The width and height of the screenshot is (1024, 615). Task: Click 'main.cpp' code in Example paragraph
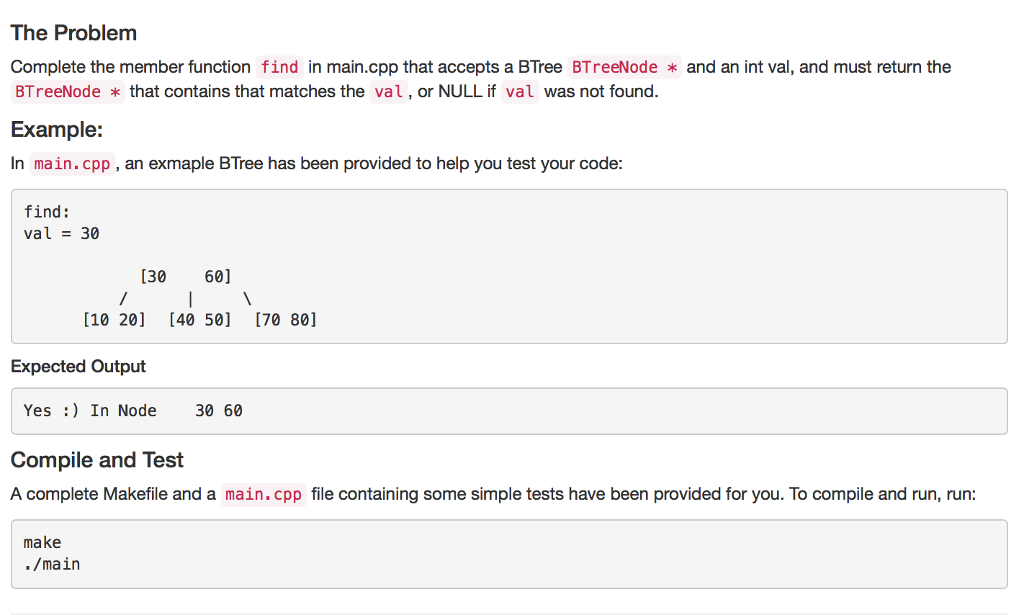pyautogui.click(x=72, y=163)
